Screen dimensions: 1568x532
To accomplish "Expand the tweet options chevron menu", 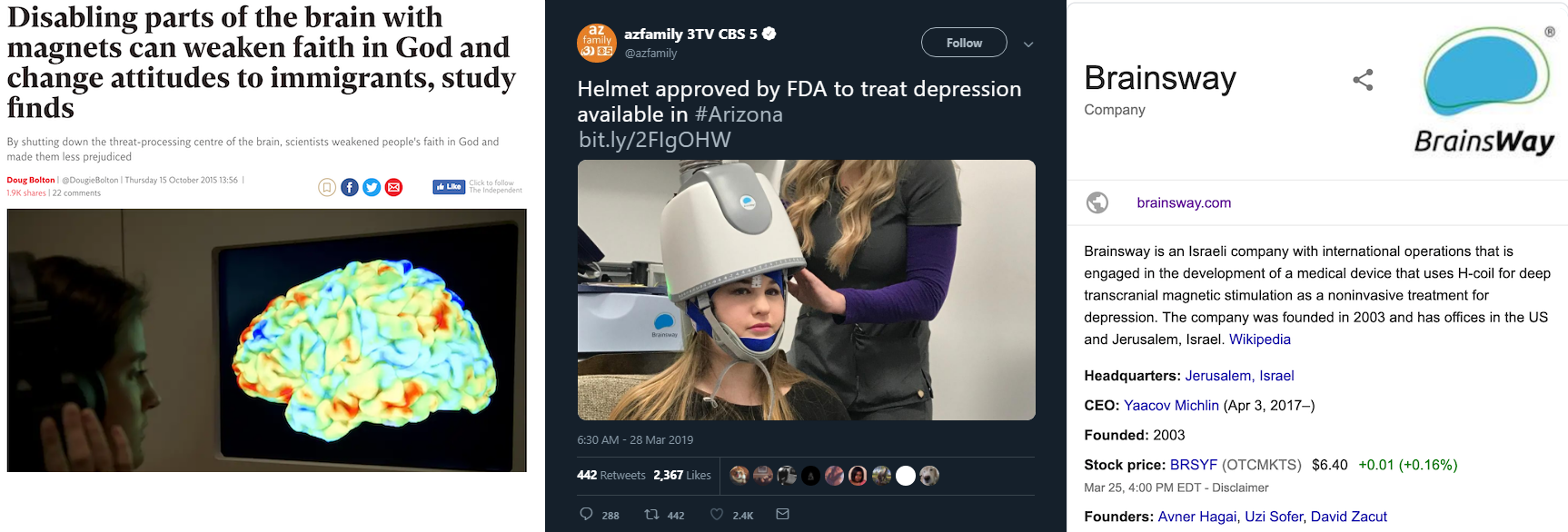I will [x=1028, y=44].
